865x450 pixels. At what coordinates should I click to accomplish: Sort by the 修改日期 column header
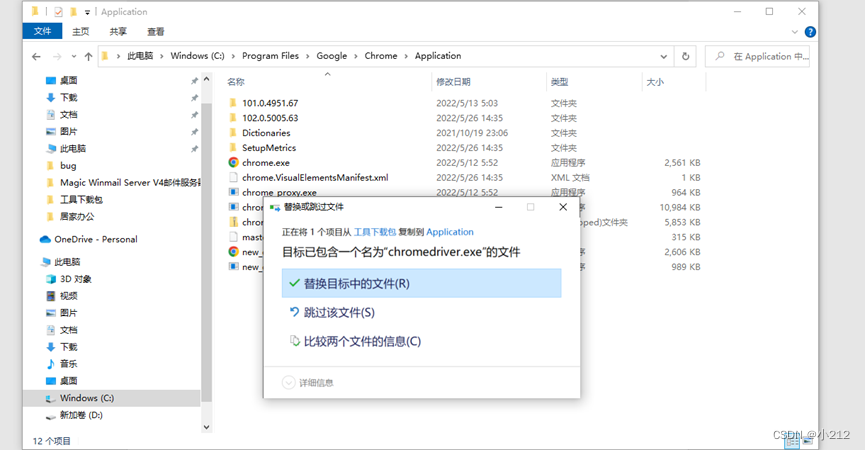click(453, 82)
